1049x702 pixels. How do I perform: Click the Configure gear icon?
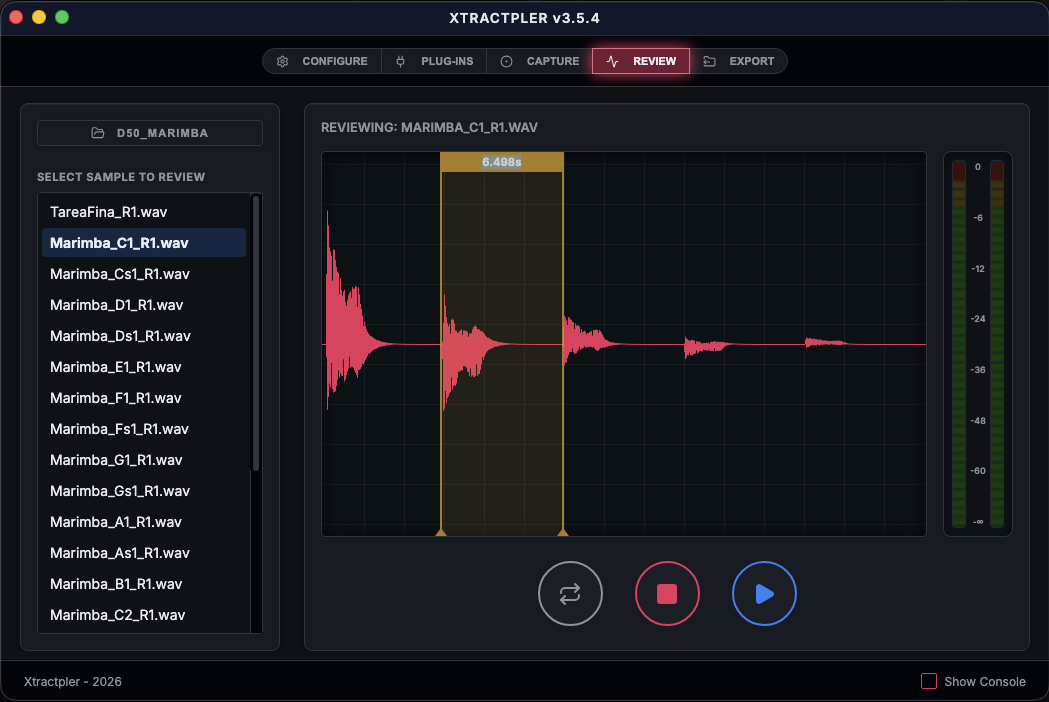point(282,61)
